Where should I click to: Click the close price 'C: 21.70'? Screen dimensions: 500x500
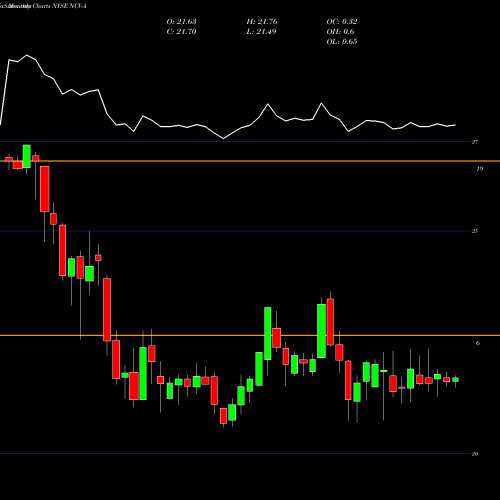[181, 32]
